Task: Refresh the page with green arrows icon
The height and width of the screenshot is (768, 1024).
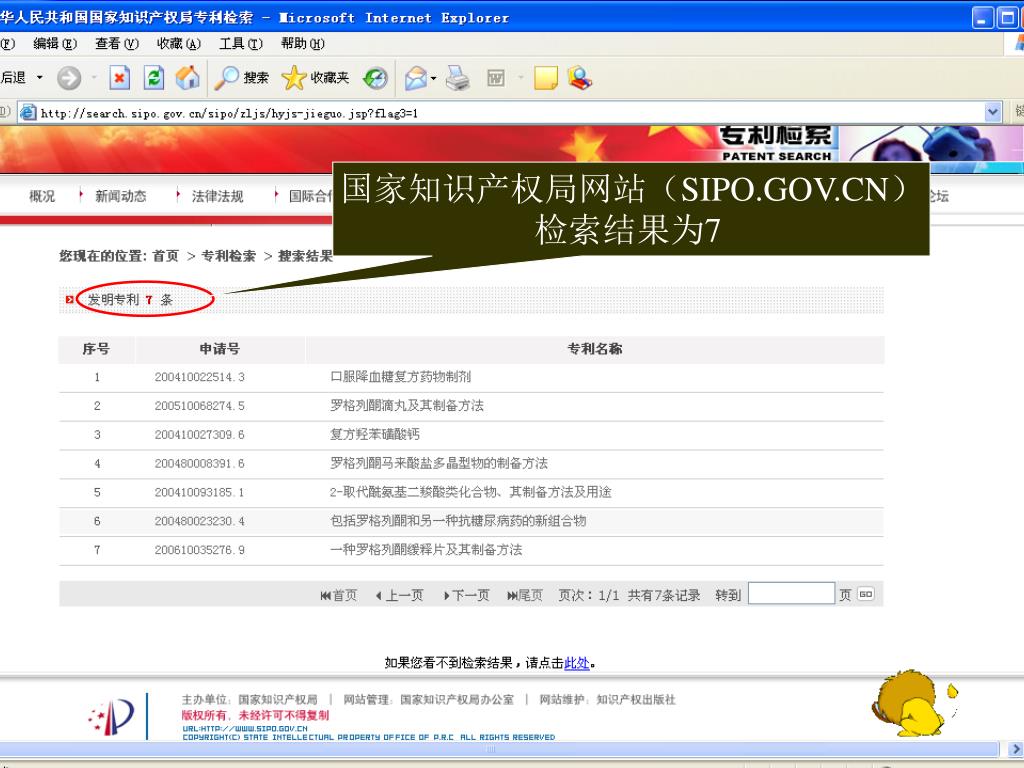Action: (x=153, y=78)
